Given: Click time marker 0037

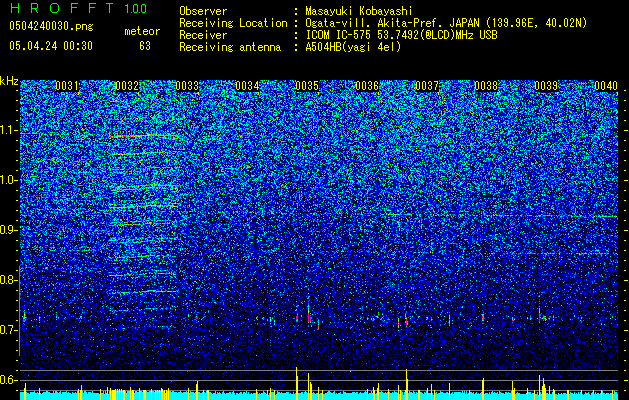Looking at the screenshot, I should (x=427, y=86).
